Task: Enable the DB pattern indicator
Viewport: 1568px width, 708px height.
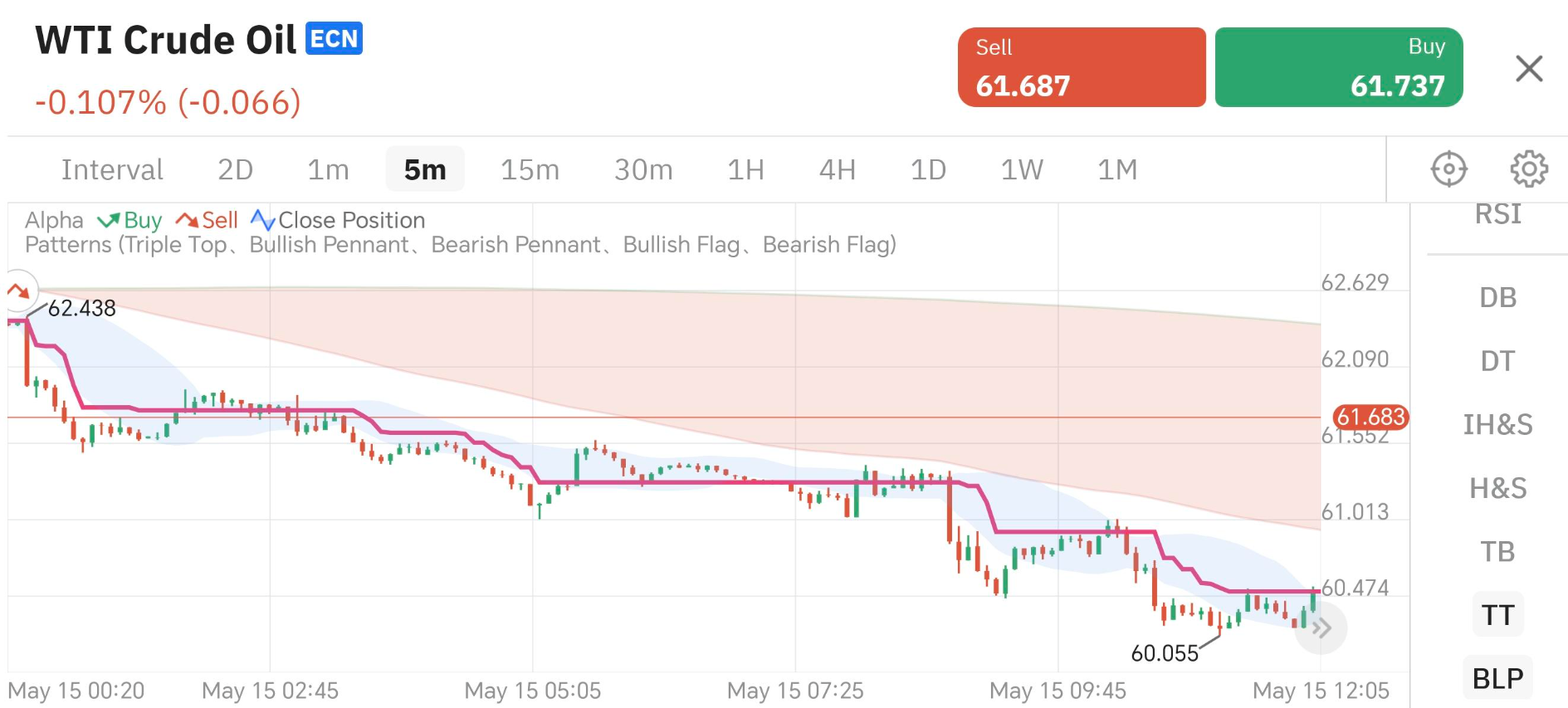Action: 1497,297
